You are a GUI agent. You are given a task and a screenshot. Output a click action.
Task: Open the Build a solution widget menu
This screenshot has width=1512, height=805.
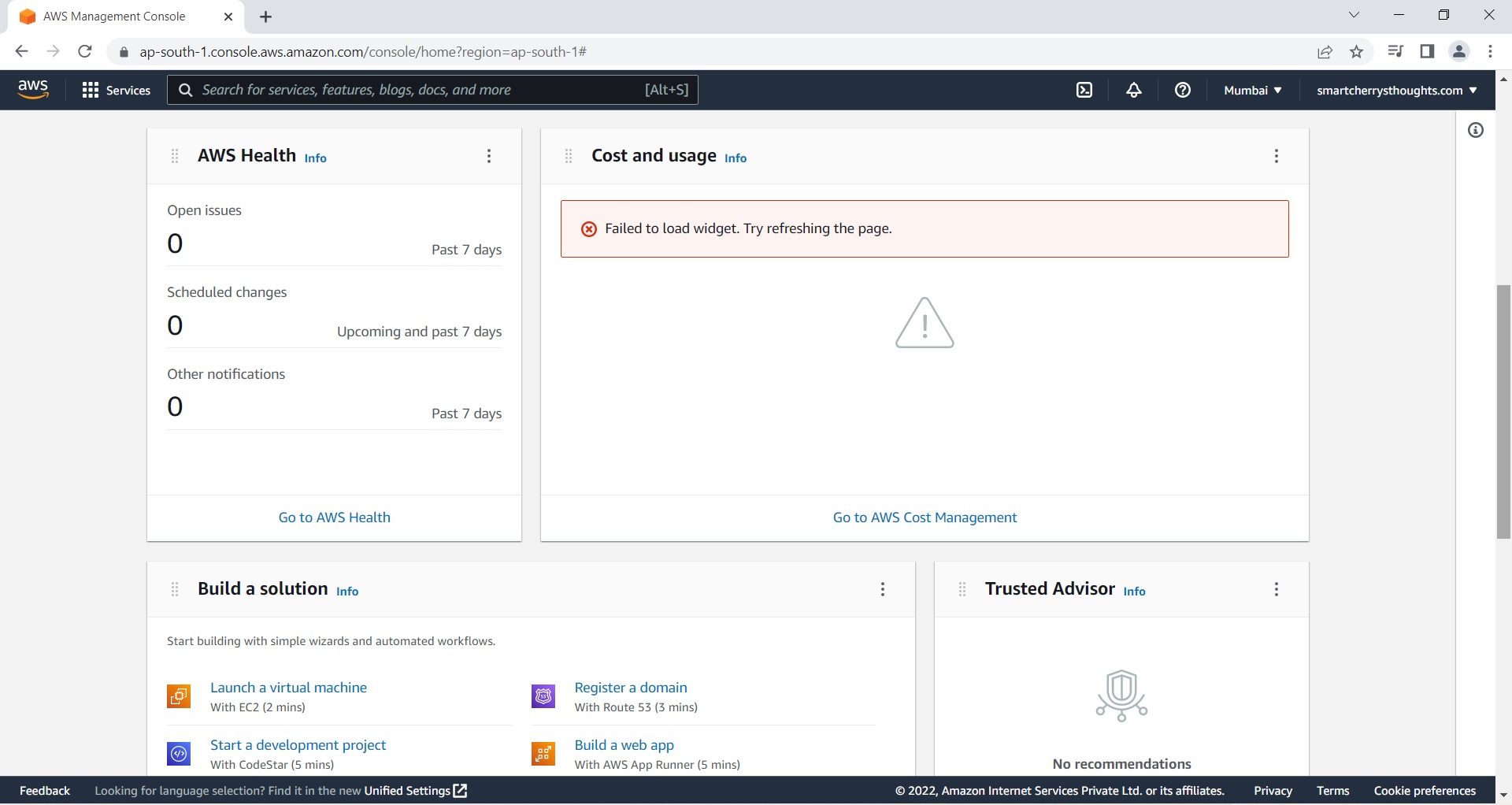tap(883, 588)
